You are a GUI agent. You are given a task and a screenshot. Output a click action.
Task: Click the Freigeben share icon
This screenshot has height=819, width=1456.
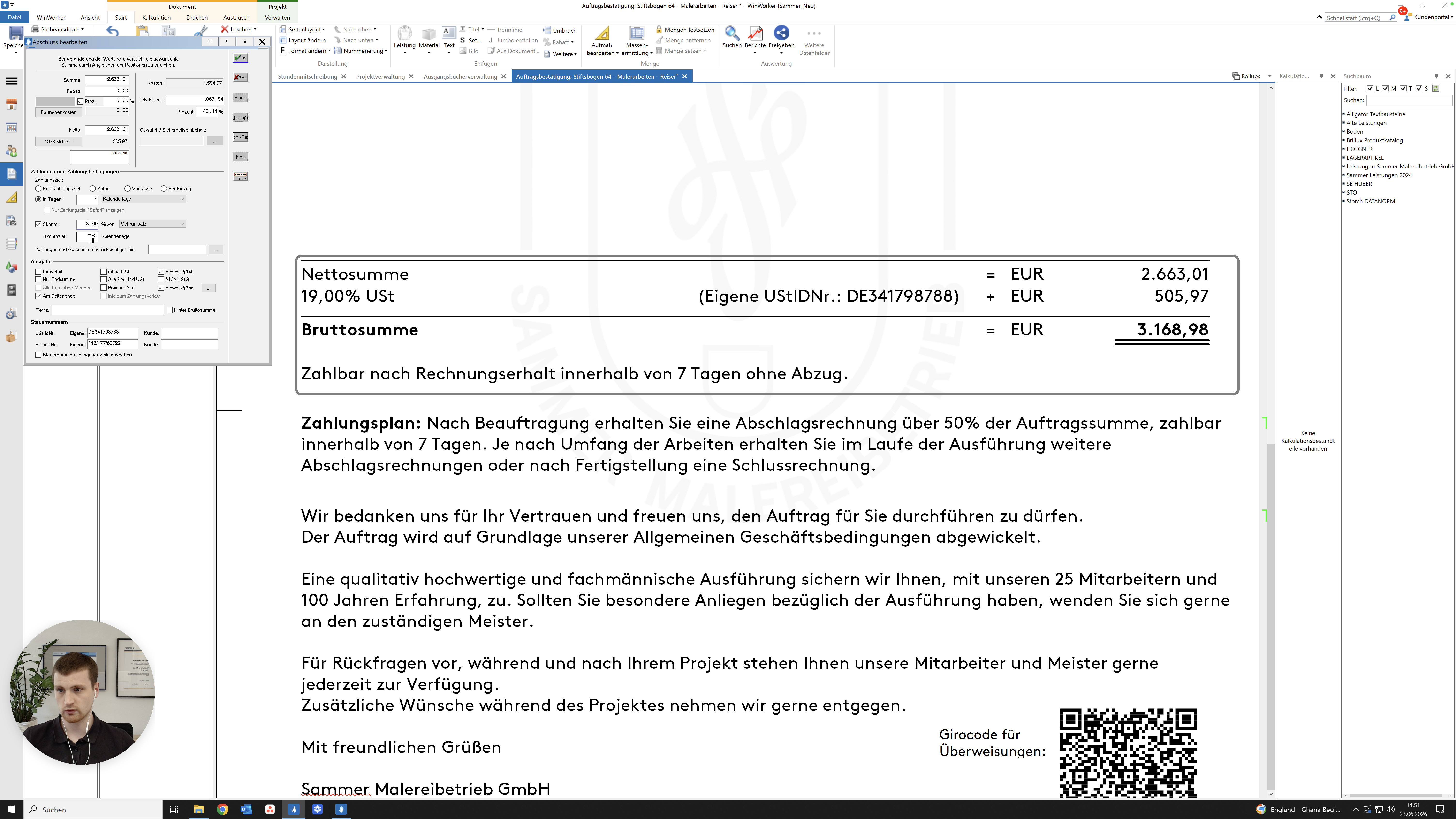coord(781,33)
